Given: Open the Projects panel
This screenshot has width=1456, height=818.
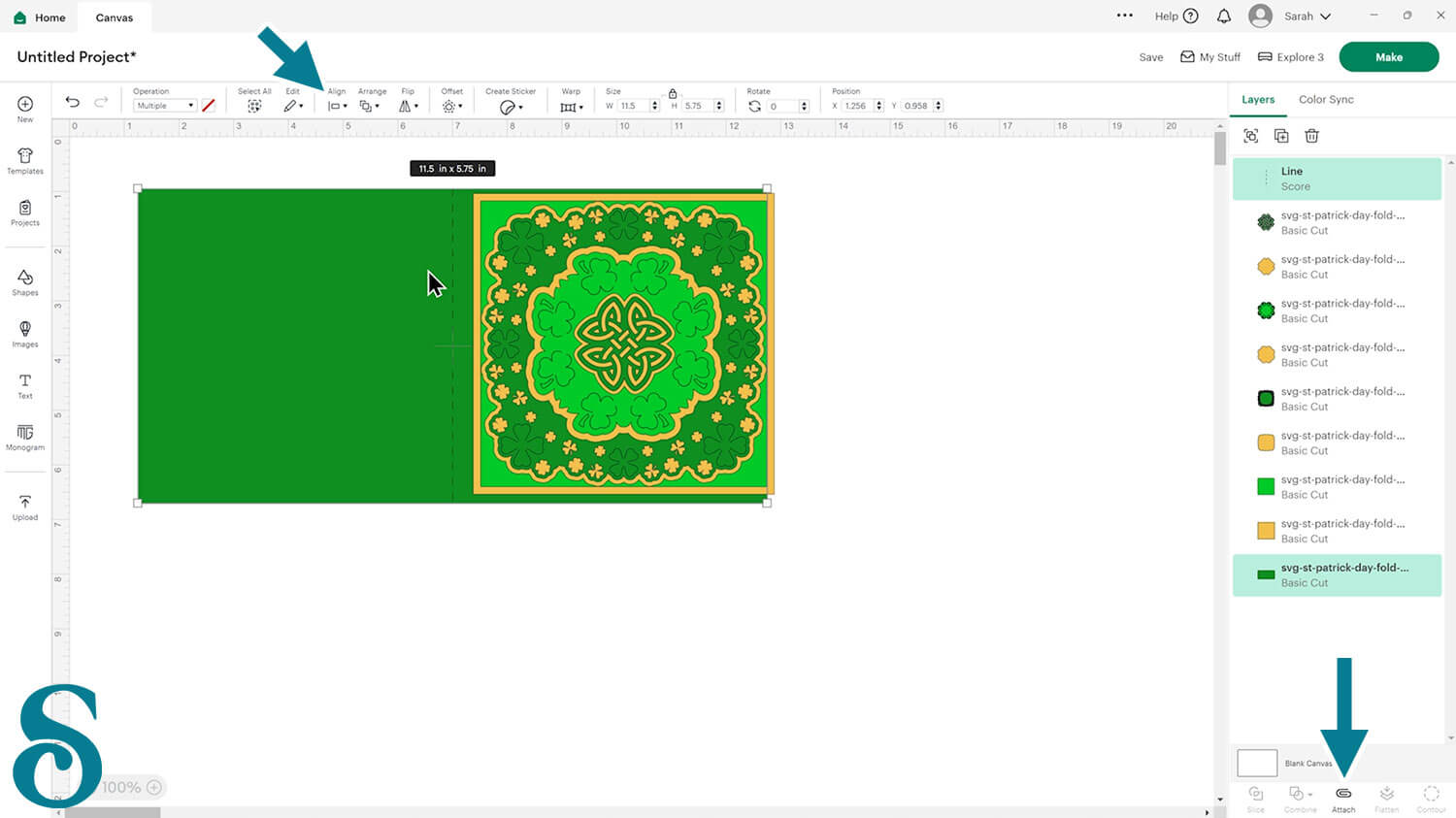Looking at the screenshot, I should tap(25, 213).
